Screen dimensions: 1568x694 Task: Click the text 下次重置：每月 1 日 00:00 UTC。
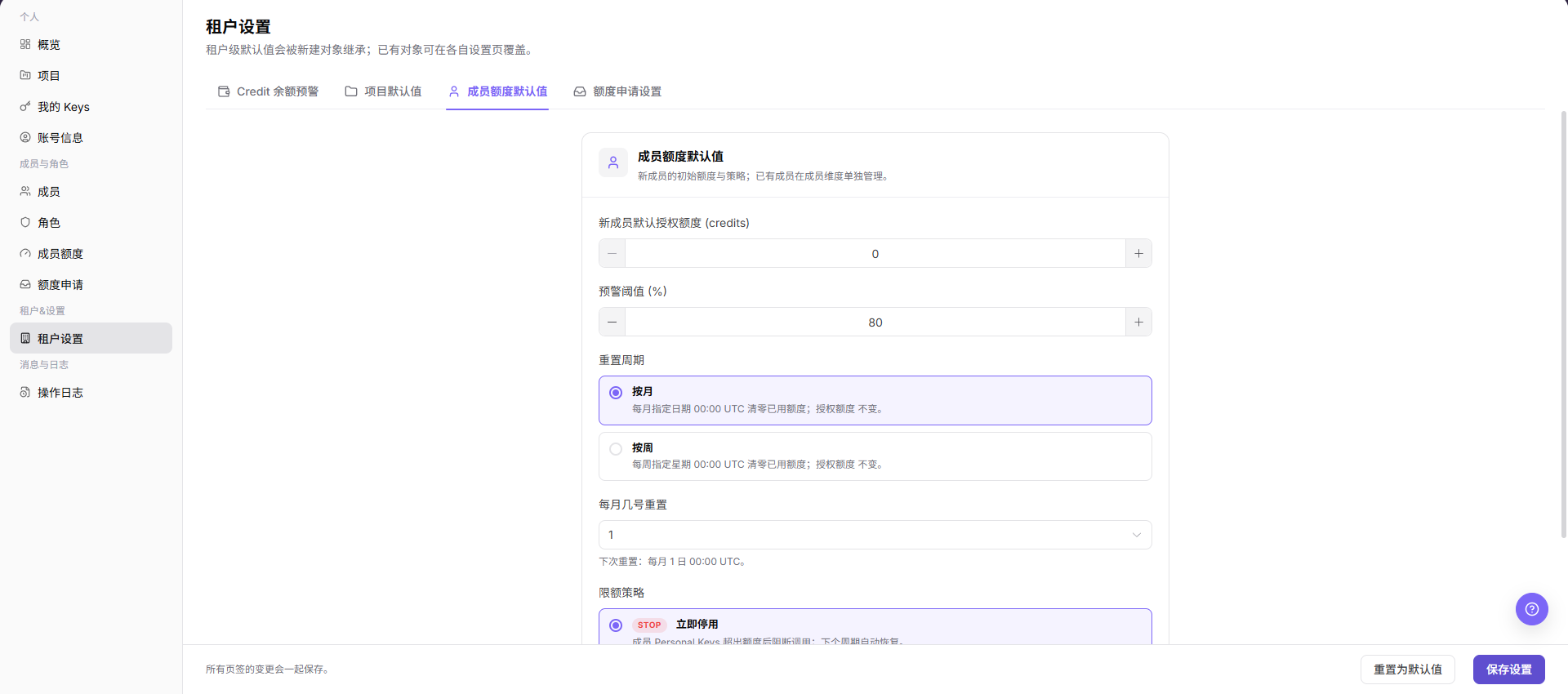(674, 562)
